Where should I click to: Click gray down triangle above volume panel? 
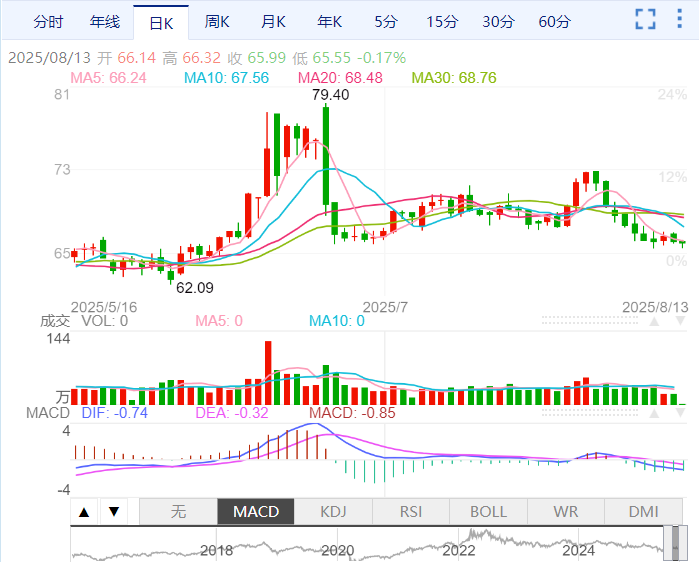click(679, 322)
